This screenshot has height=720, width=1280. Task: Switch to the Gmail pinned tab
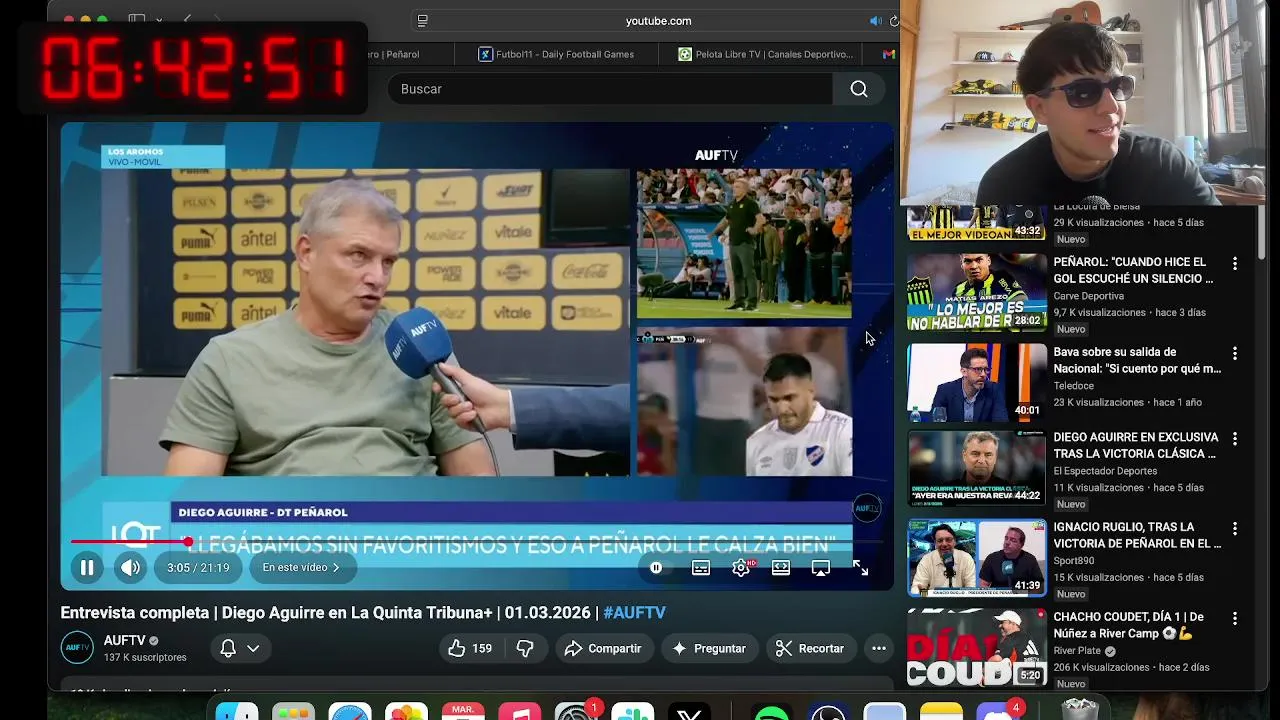(x=888, y=54)
